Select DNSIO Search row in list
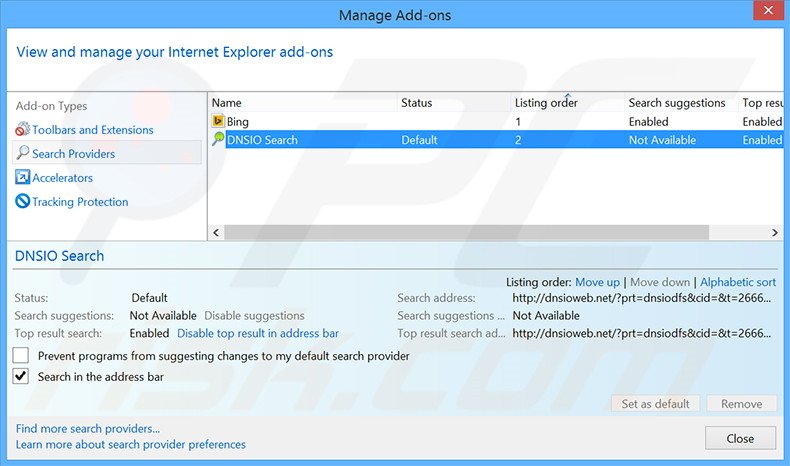790x466 pixels. 300,140
